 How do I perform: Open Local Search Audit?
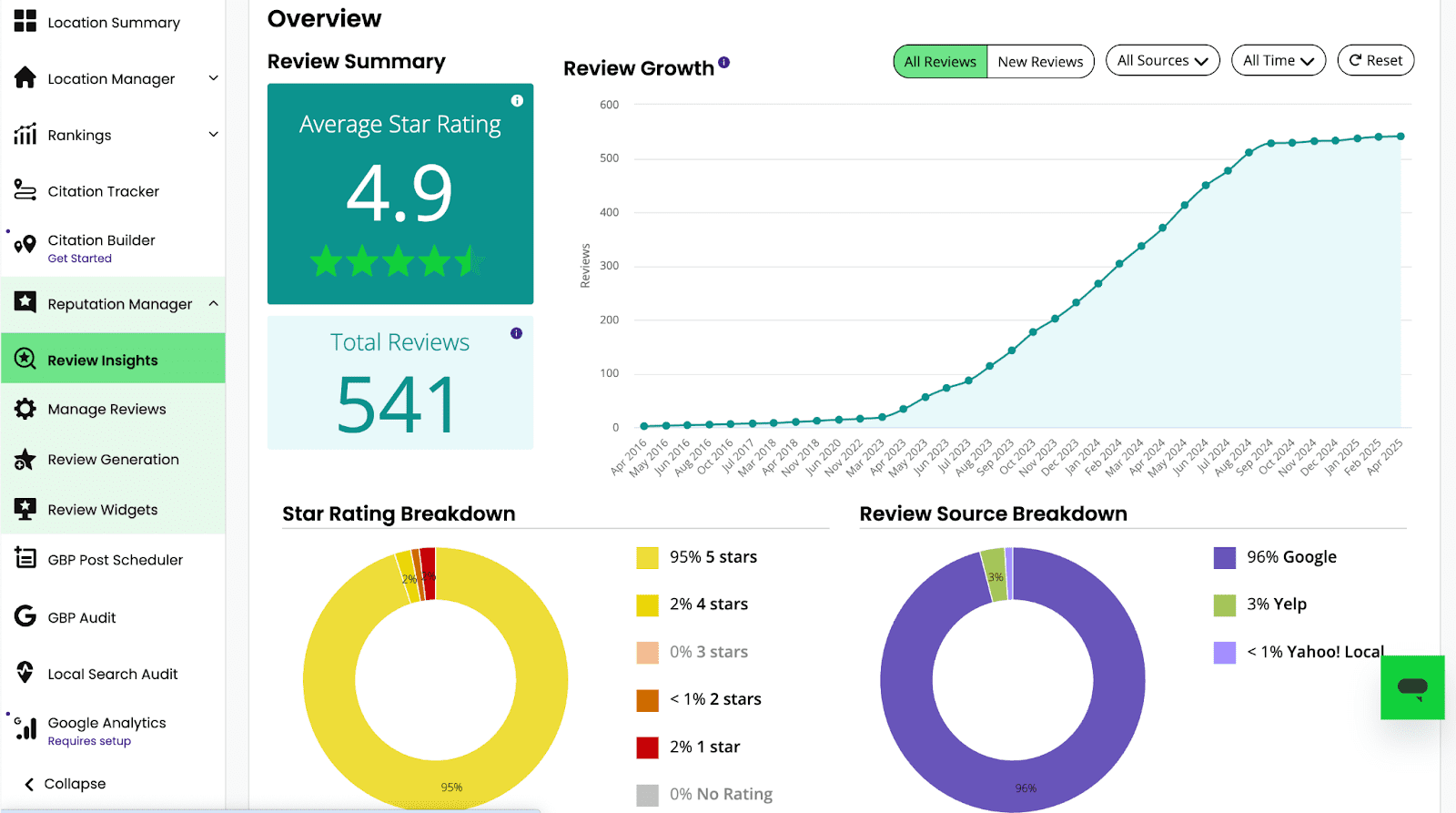(x=113, y=674)
